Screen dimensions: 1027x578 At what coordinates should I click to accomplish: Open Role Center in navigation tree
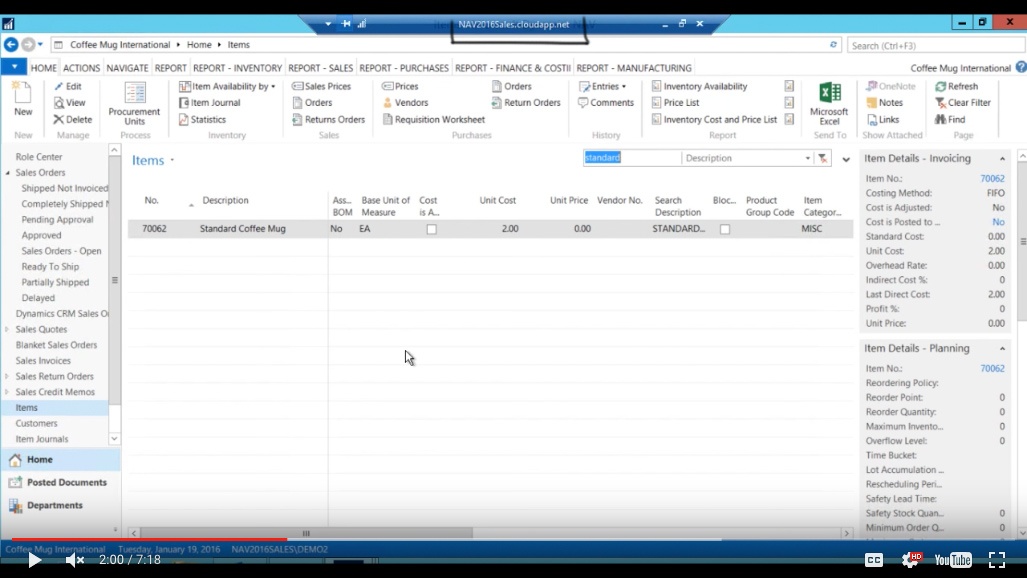[39, 157]
